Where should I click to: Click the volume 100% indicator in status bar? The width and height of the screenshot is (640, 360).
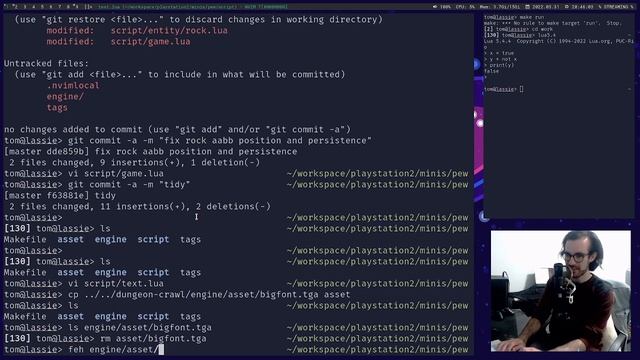pos(442,7)
